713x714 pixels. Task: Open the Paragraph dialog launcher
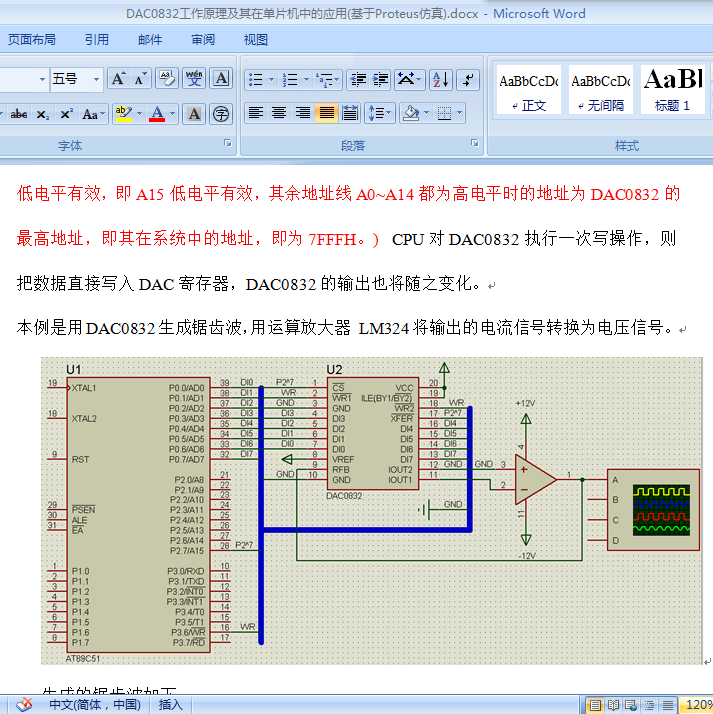(474, 143)
